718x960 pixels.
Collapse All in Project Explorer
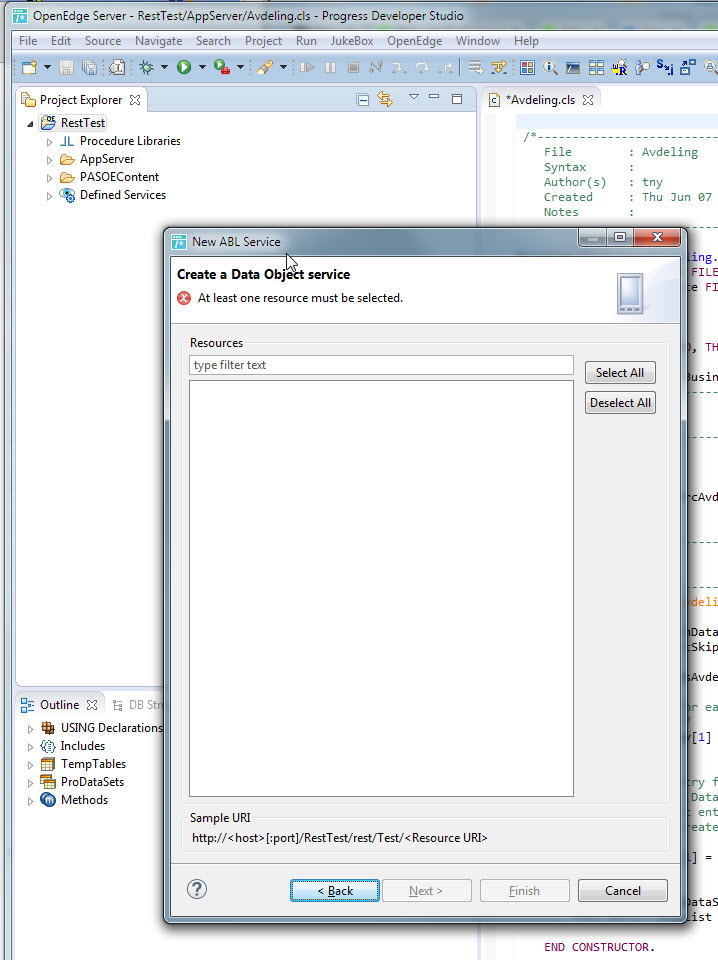pos(362,99)
